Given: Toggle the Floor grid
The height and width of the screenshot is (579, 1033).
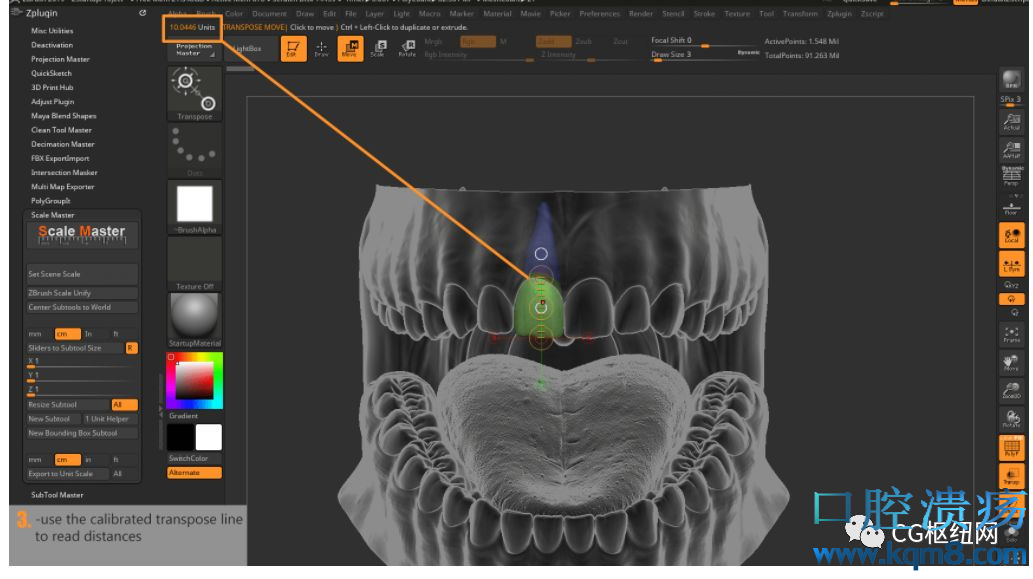Looking at the screenshot, I should coord(1011,206).
